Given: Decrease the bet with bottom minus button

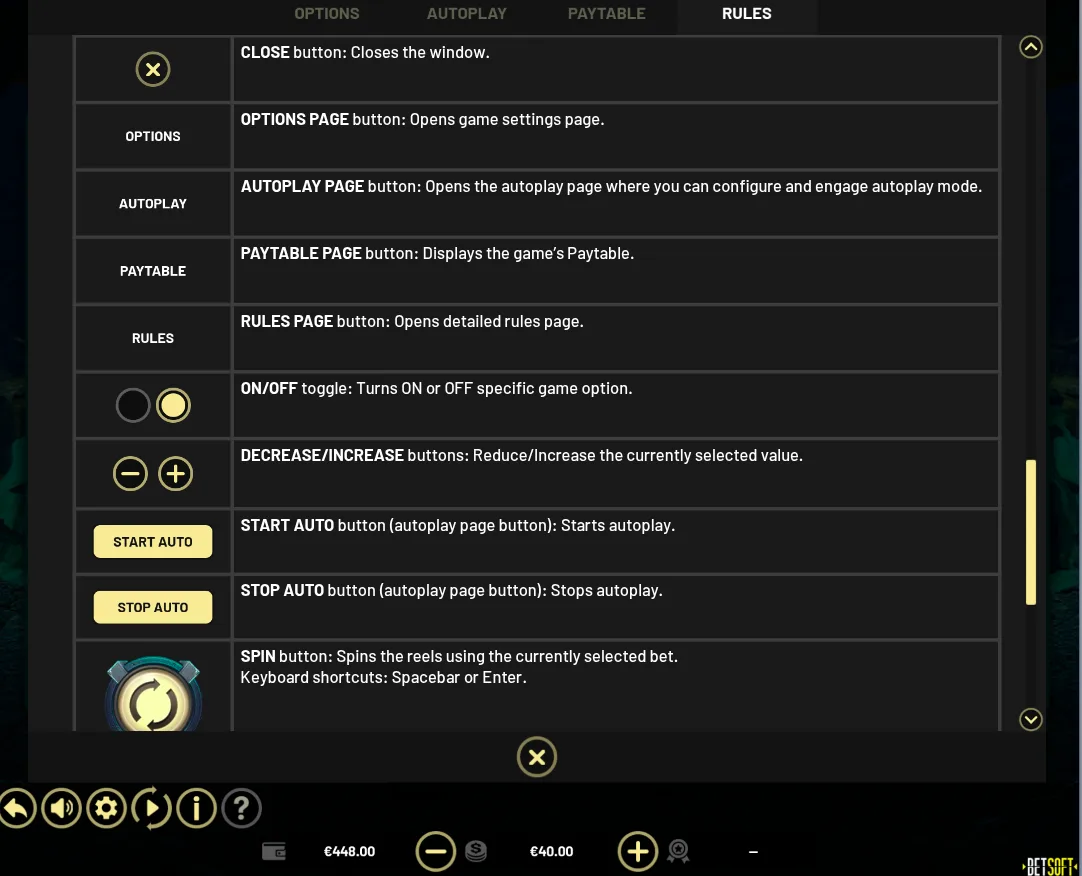Looking at the screenshot, I should coord(435,851).
